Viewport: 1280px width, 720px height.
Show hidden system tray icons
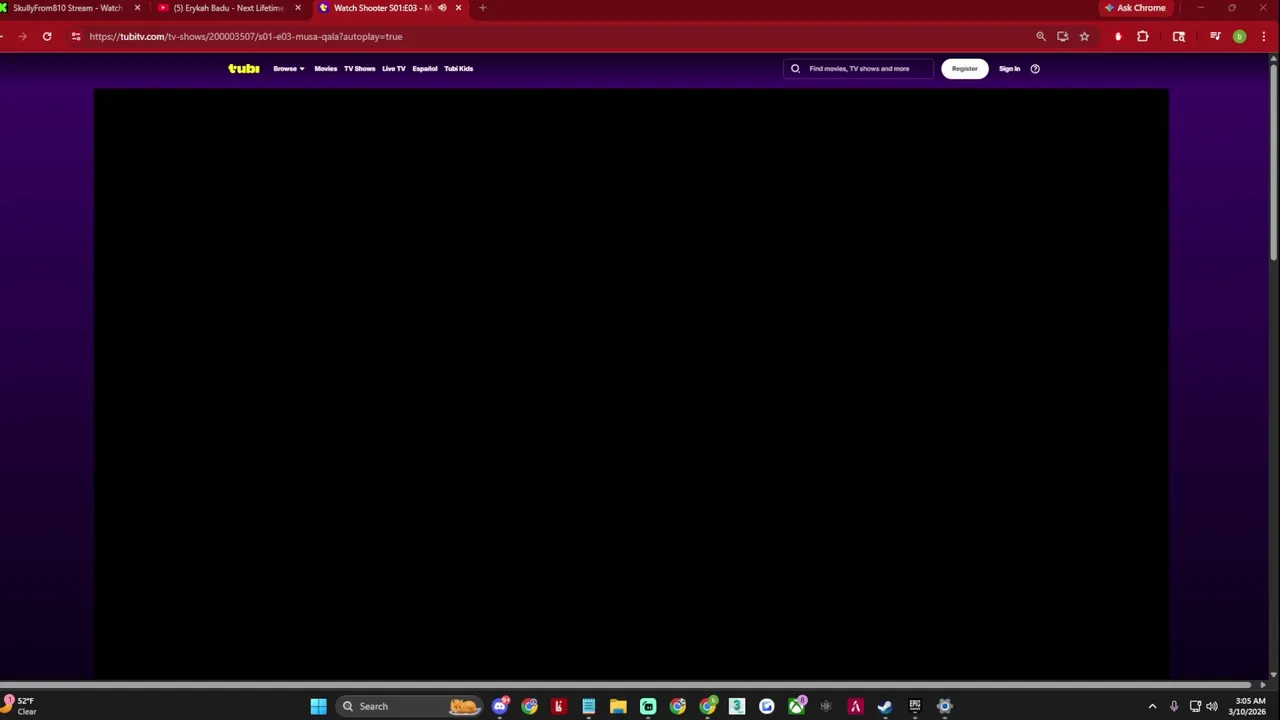(1152, 707)
